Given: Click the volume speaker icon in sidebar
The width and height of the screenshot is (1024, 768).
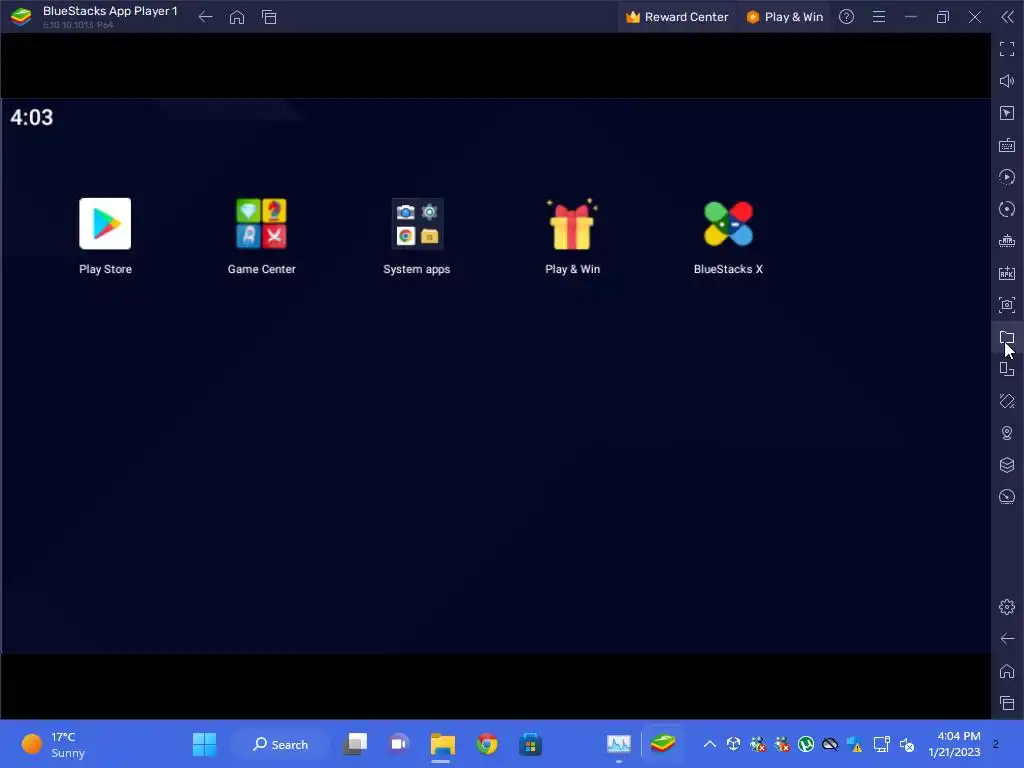Looking at the screenshot, I should (x=1007, y=81).
